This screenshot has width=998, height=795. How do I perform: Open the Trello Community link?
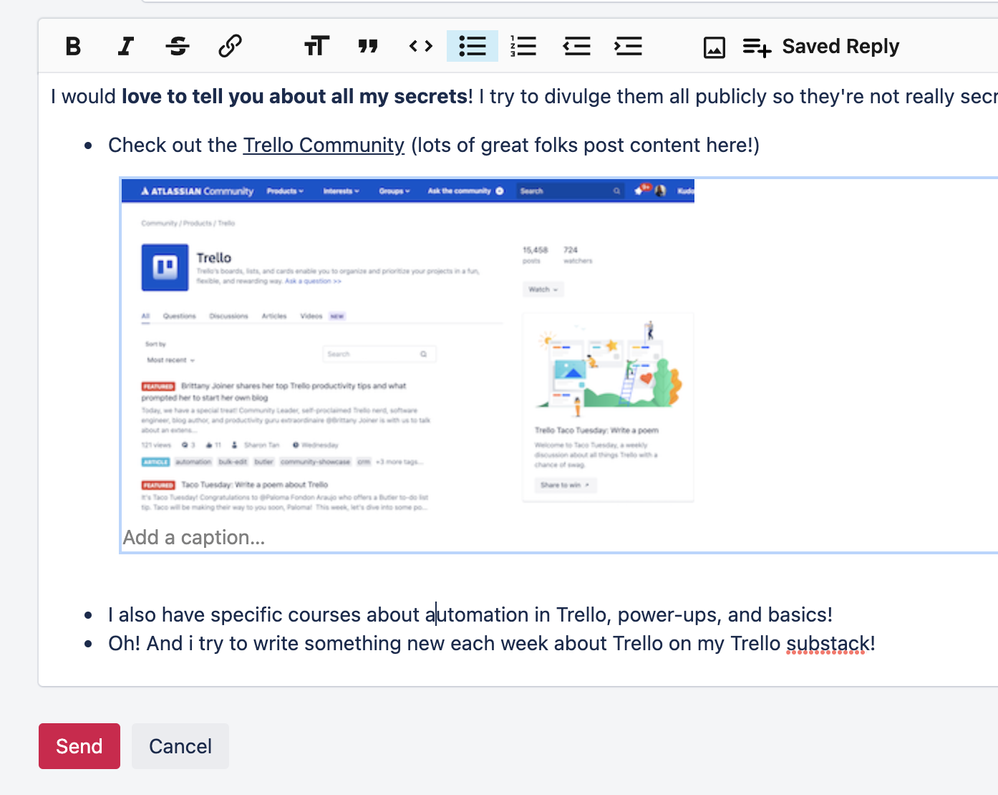[x=323, y=145]
